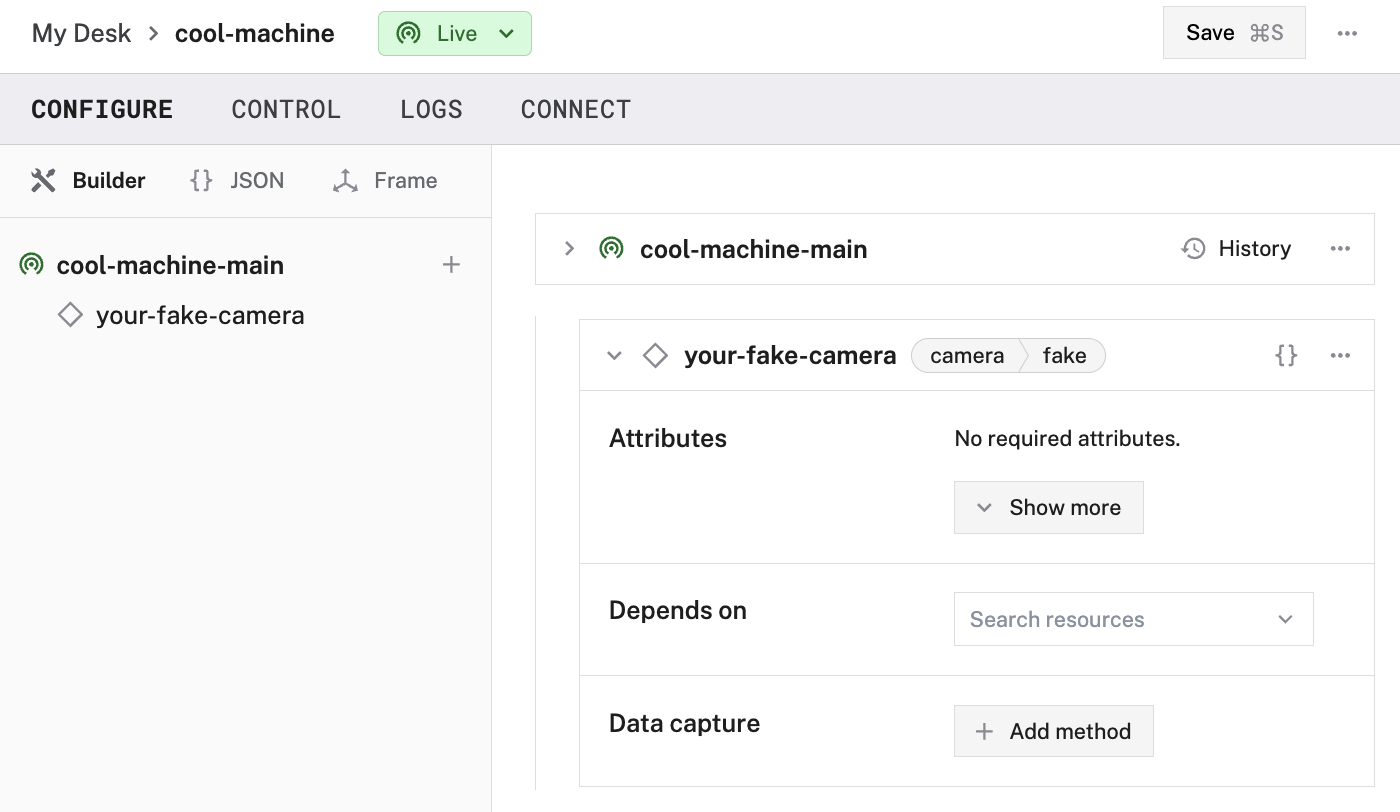Select the Builder wrench icon
The height and width of the screenshot is (812, 1400).
pyautogui.click(x=44, y=180)
